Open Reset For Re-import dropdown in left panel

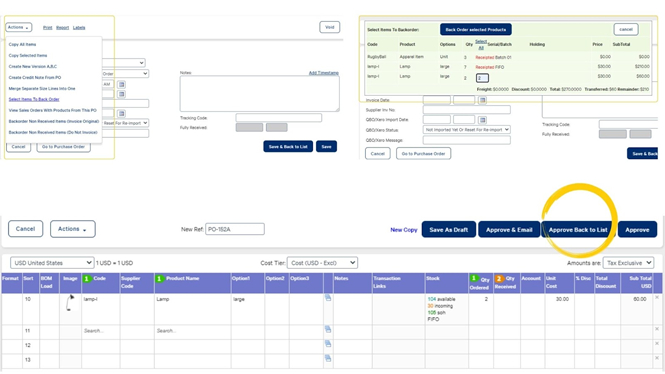(x=126, y=123)
